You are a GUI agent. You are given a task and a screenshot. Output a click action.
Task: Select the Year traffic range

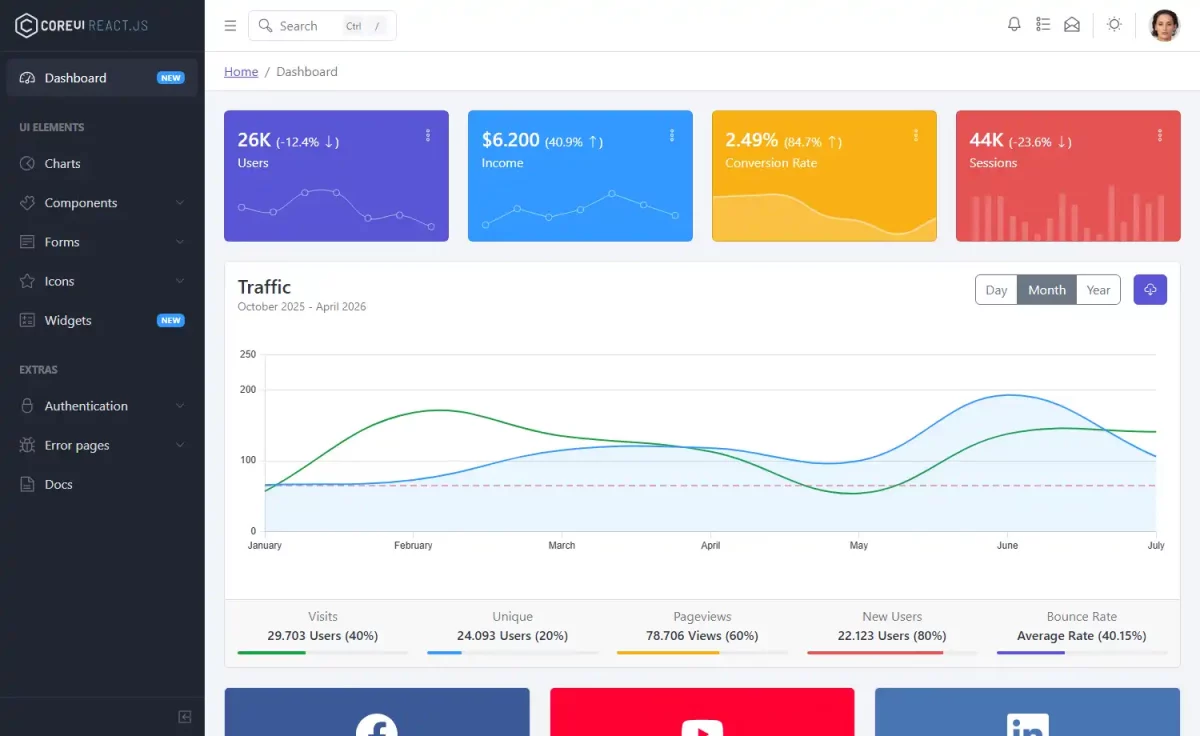pos(1099,290)
